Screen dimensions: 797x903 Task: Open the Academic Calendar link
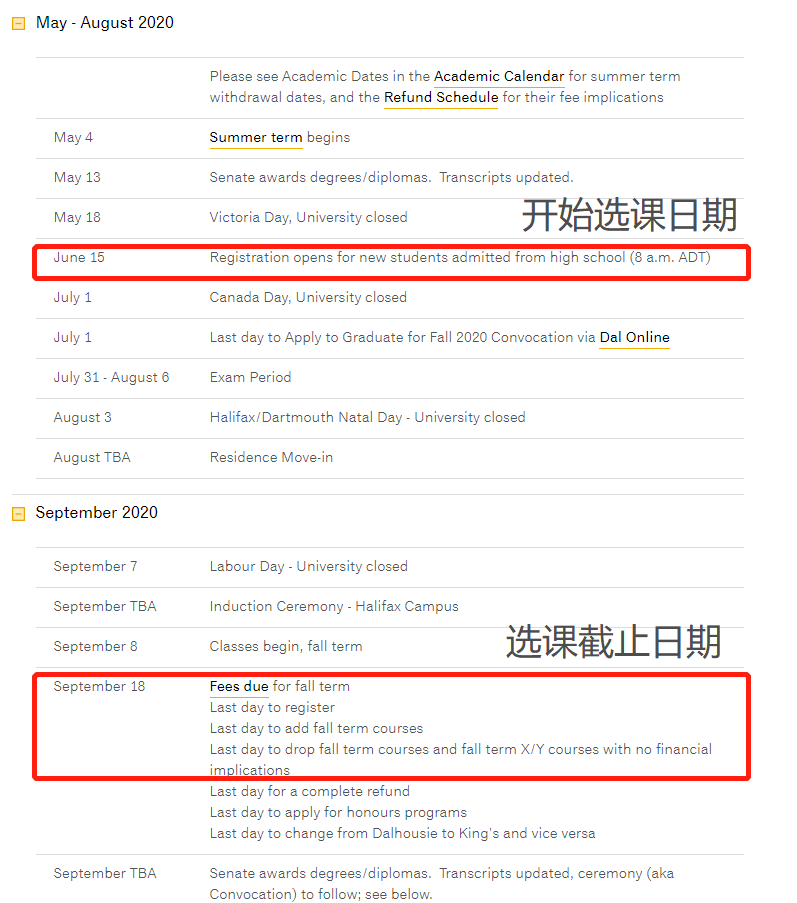498,77
